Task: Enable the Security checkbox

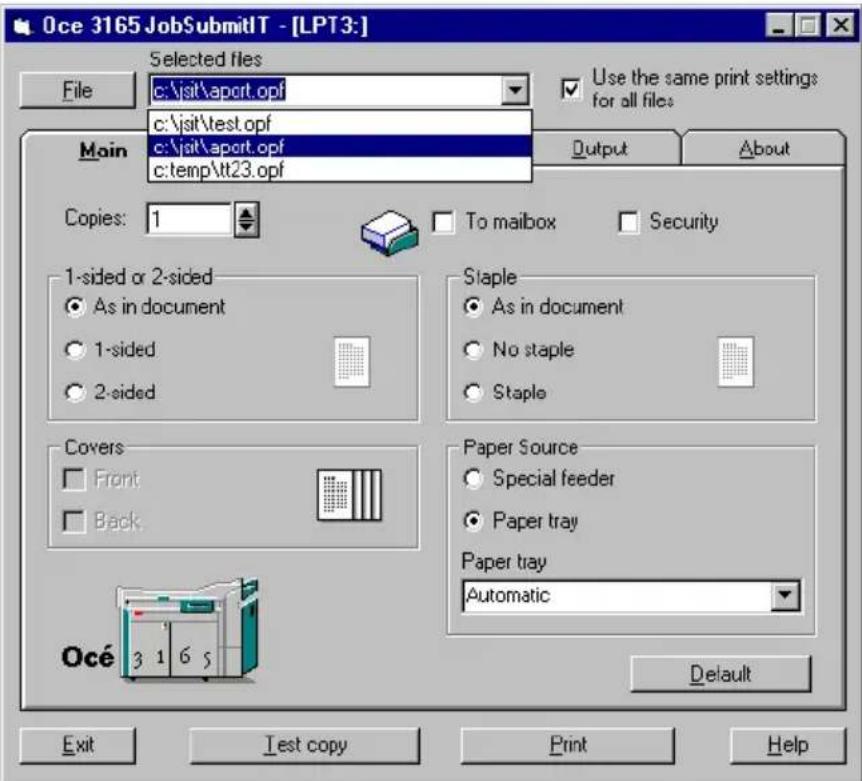Action: click(628, 222)
